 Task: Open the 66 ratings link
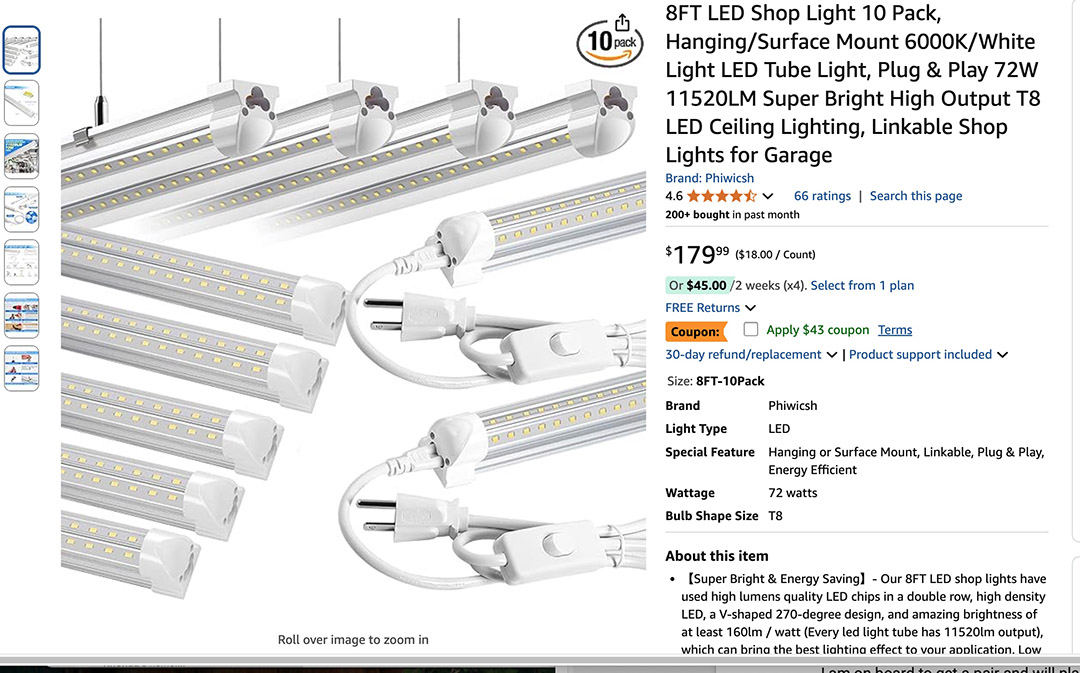(822, 196)
